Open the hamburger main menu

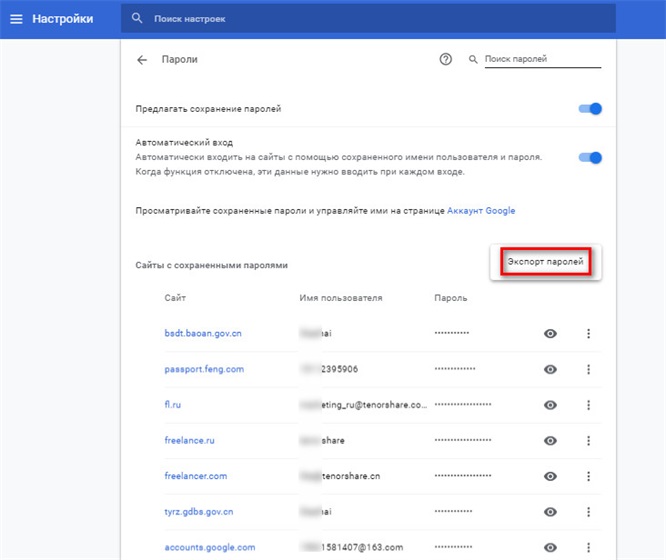click(x=16, y=19)
